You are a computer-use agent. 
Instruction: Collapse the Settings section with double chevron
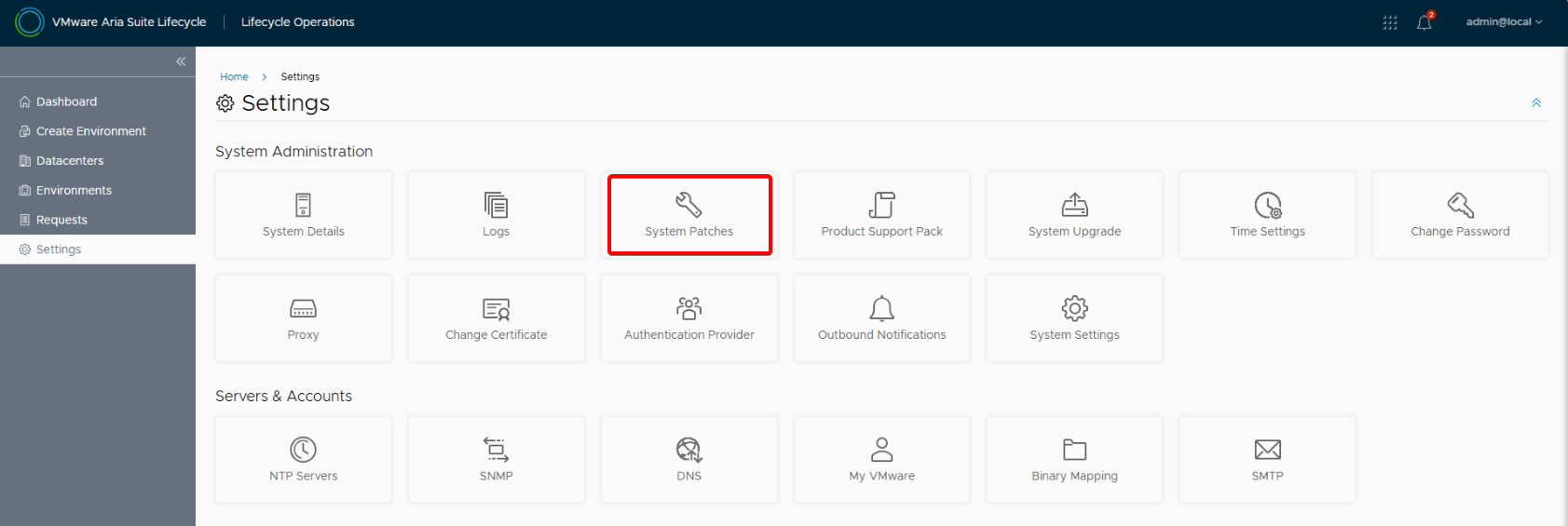[1535, 103]
